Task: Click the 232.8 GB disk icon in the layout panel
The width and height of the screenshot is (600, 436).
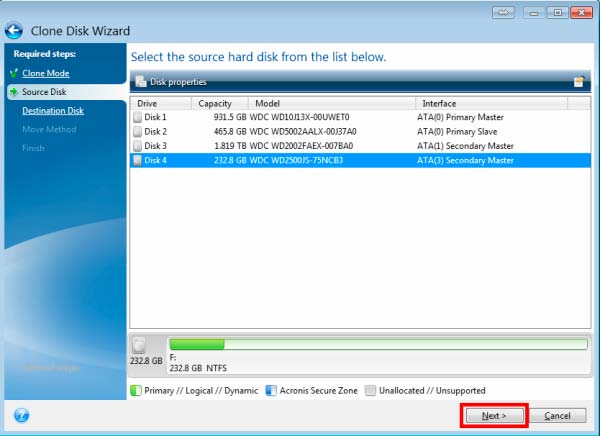Action: click(139, 345)
